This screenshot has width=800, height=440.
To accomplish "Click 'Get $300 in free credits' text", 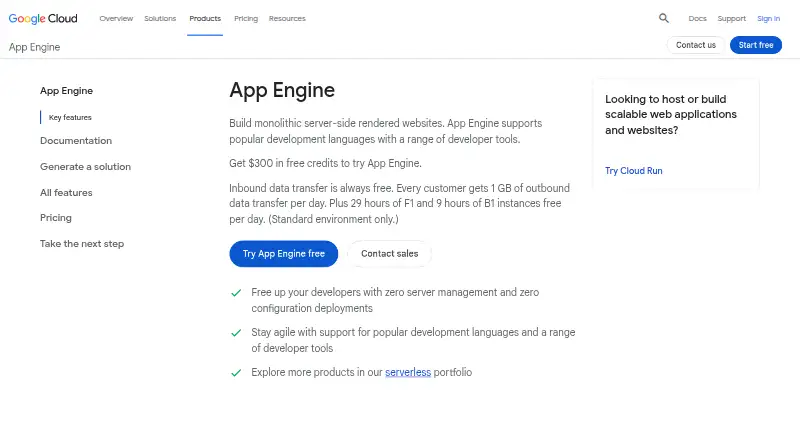I will (x=325, y=163).
